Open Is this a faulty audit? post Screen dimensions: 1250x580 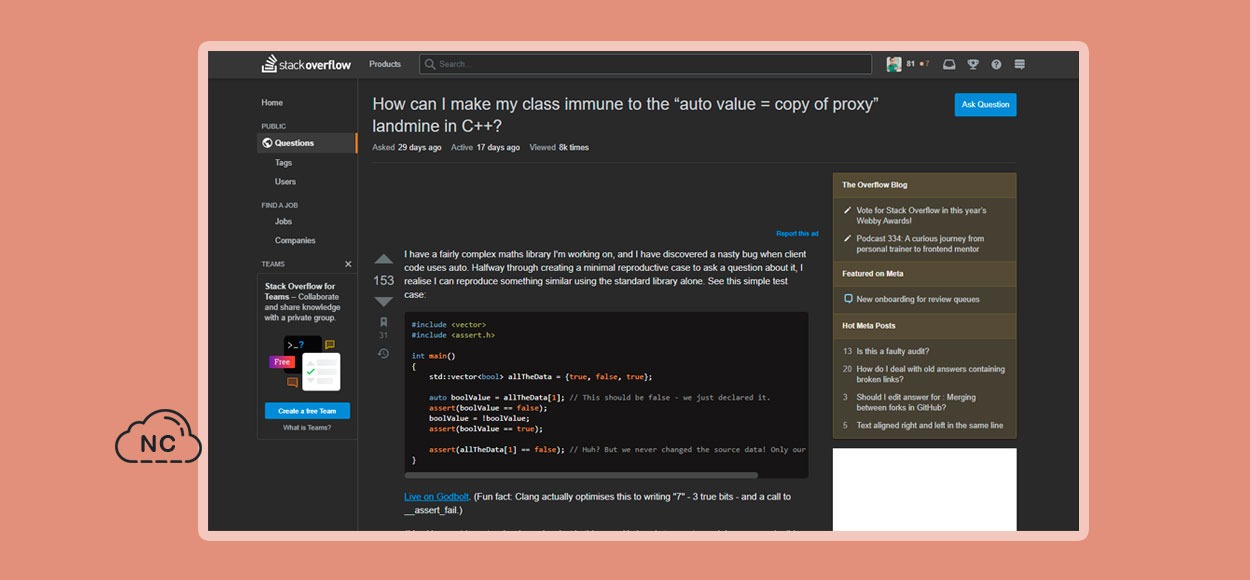[893, 351]
